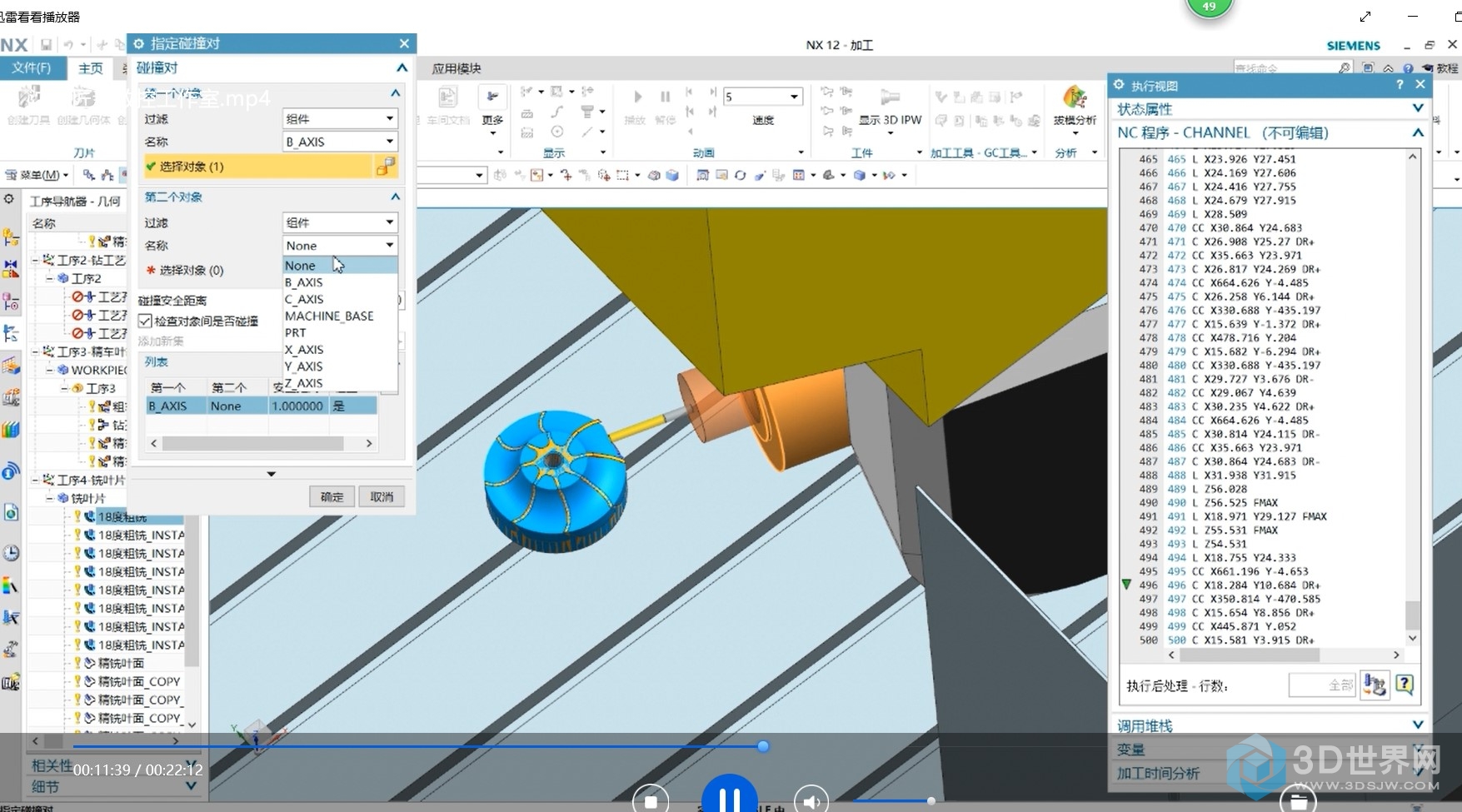Collapse the 第二个对象 section

point(395,197)
